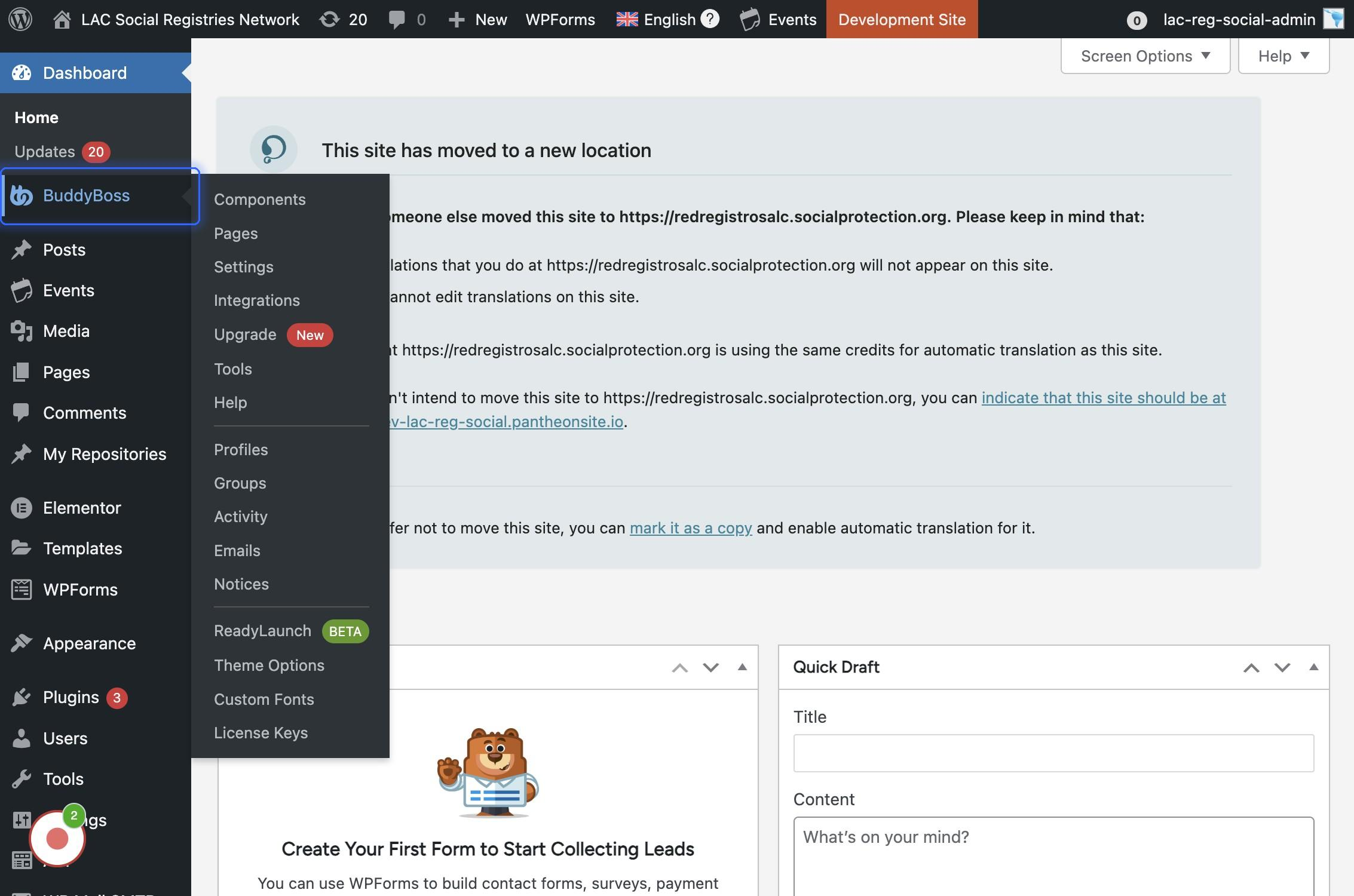Collapse the Quick Draft widget triangle toggle
Image resolution: width=1354 pixels, height=896 pixels.
pyautogui.click(x=1313, y=667)
